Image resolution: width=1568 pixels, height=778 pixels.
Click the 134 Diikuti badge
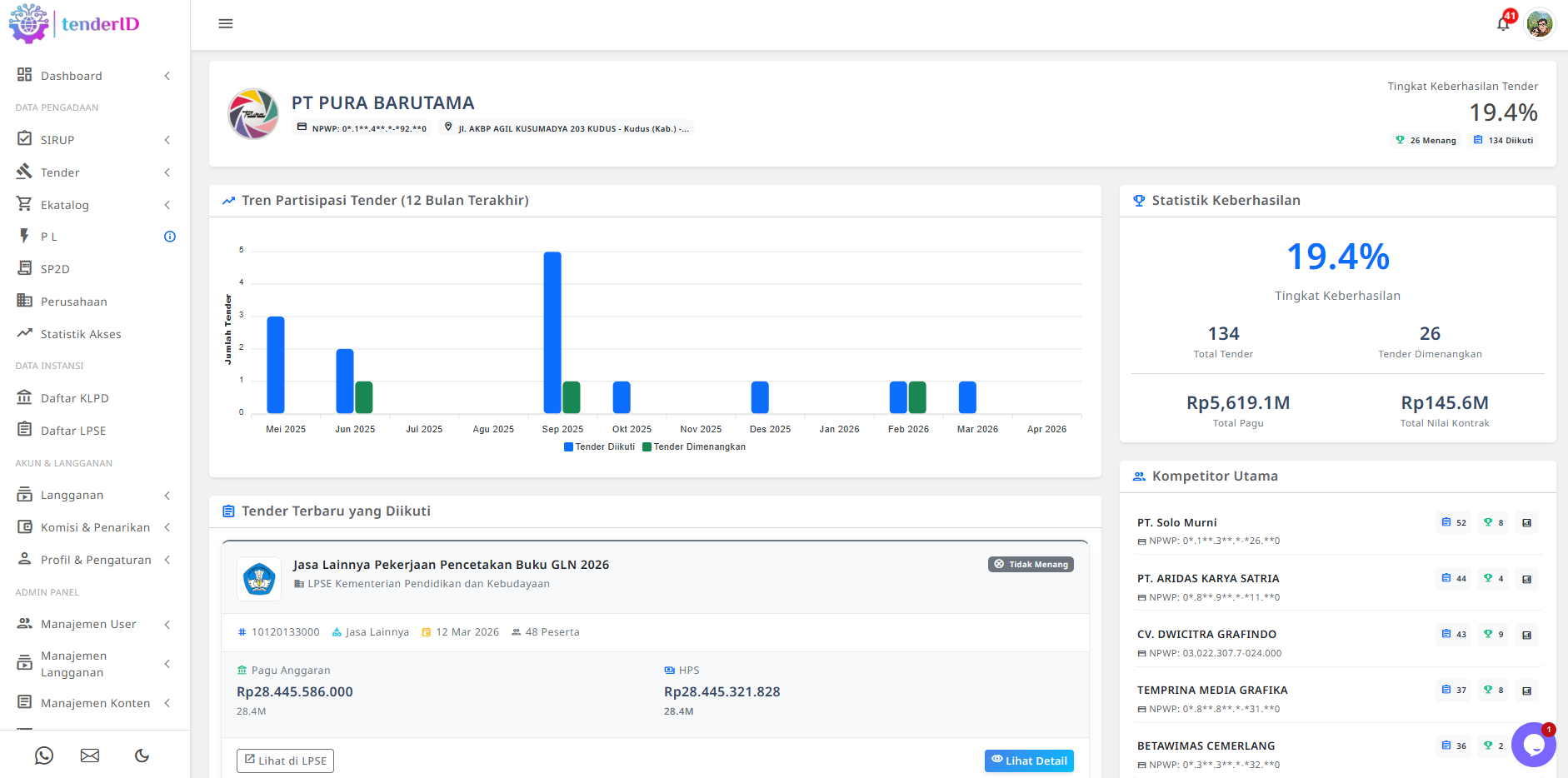pyautogui.click(x=1504, y=140)
